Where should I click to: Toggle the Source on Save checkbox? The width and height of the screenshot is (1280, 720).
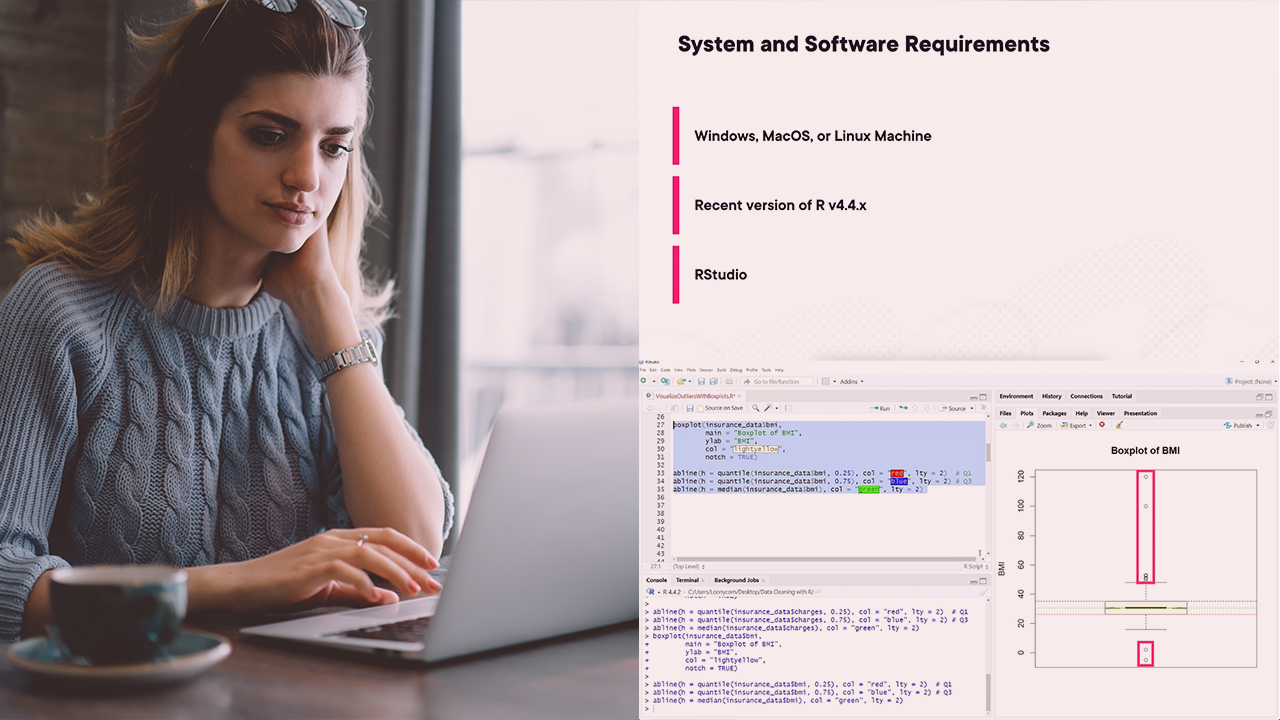[x=701, y=408]
